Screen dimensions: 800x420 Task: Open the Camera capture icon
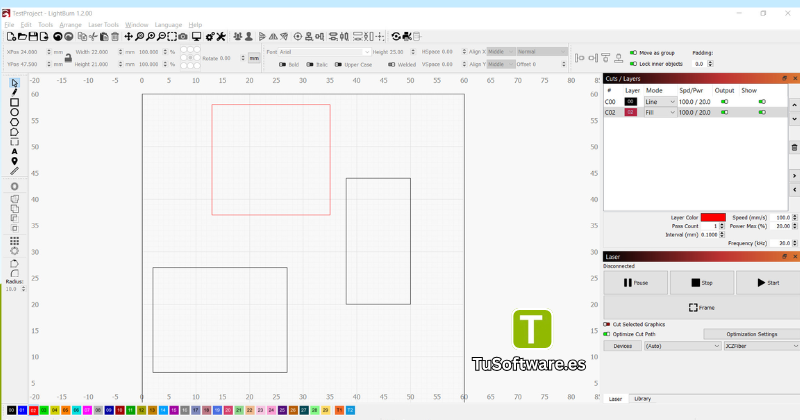[x=183, y=36]
